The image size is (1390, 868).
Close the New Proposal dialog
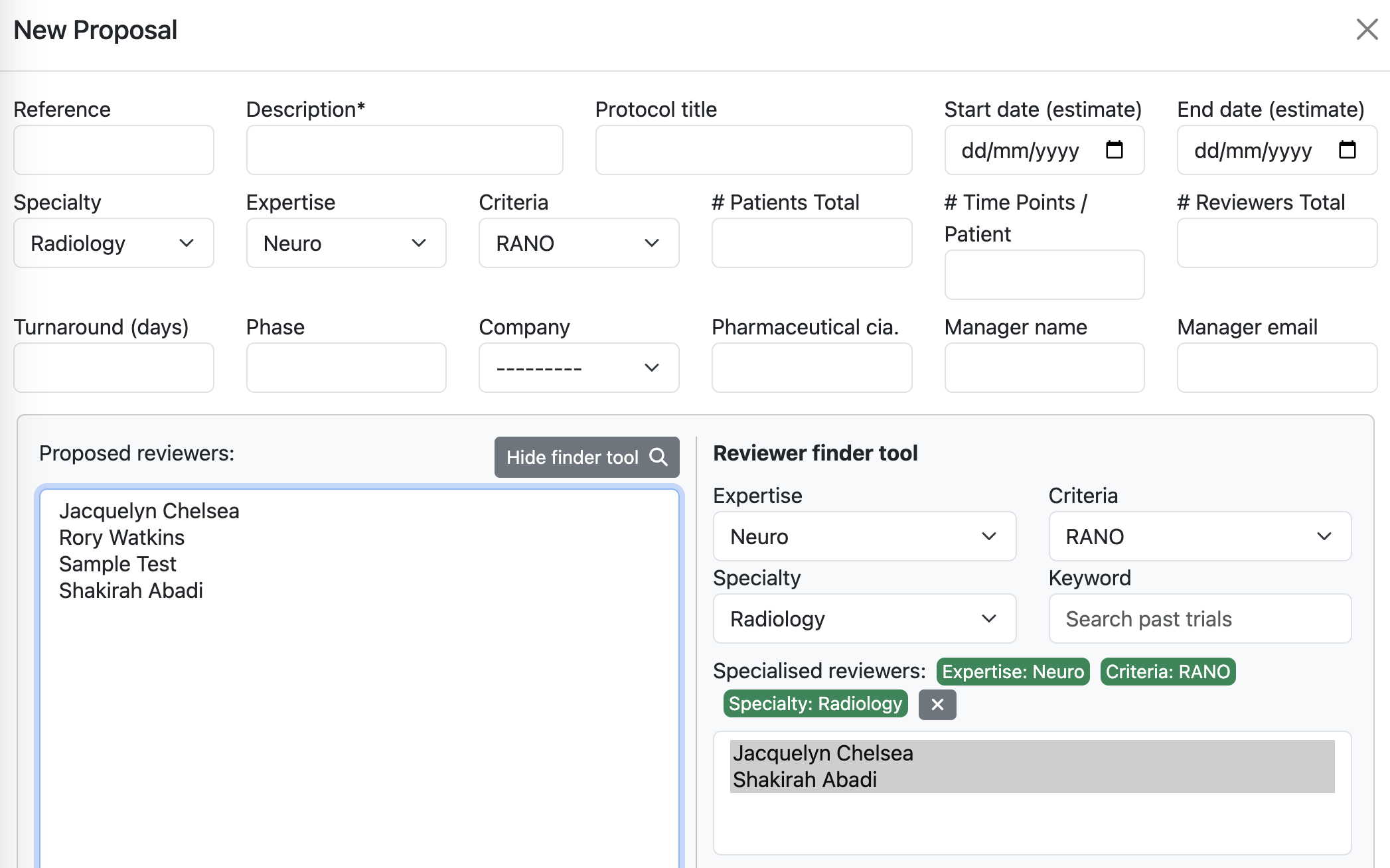(x=1367, y=29)
